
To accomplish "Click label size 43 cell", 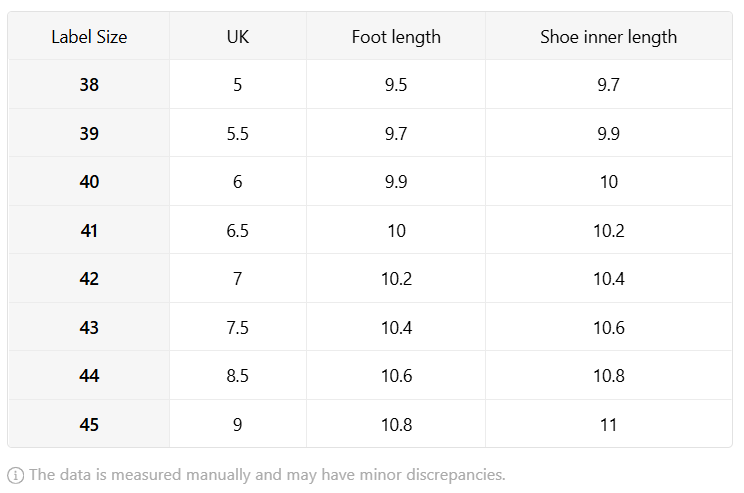I will (x=89, y=327).
